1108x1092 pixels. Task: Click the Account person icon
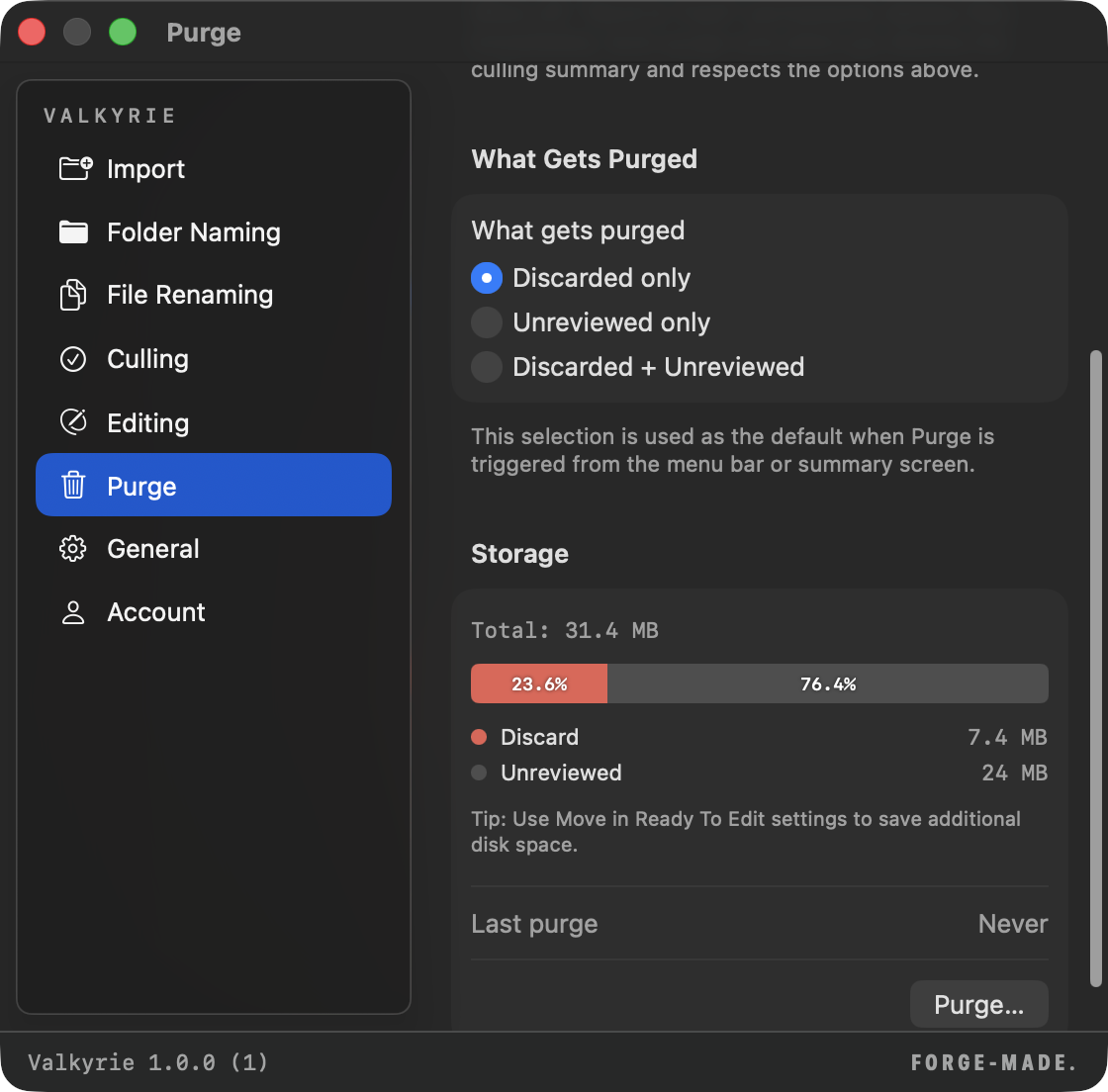[73, 612]
